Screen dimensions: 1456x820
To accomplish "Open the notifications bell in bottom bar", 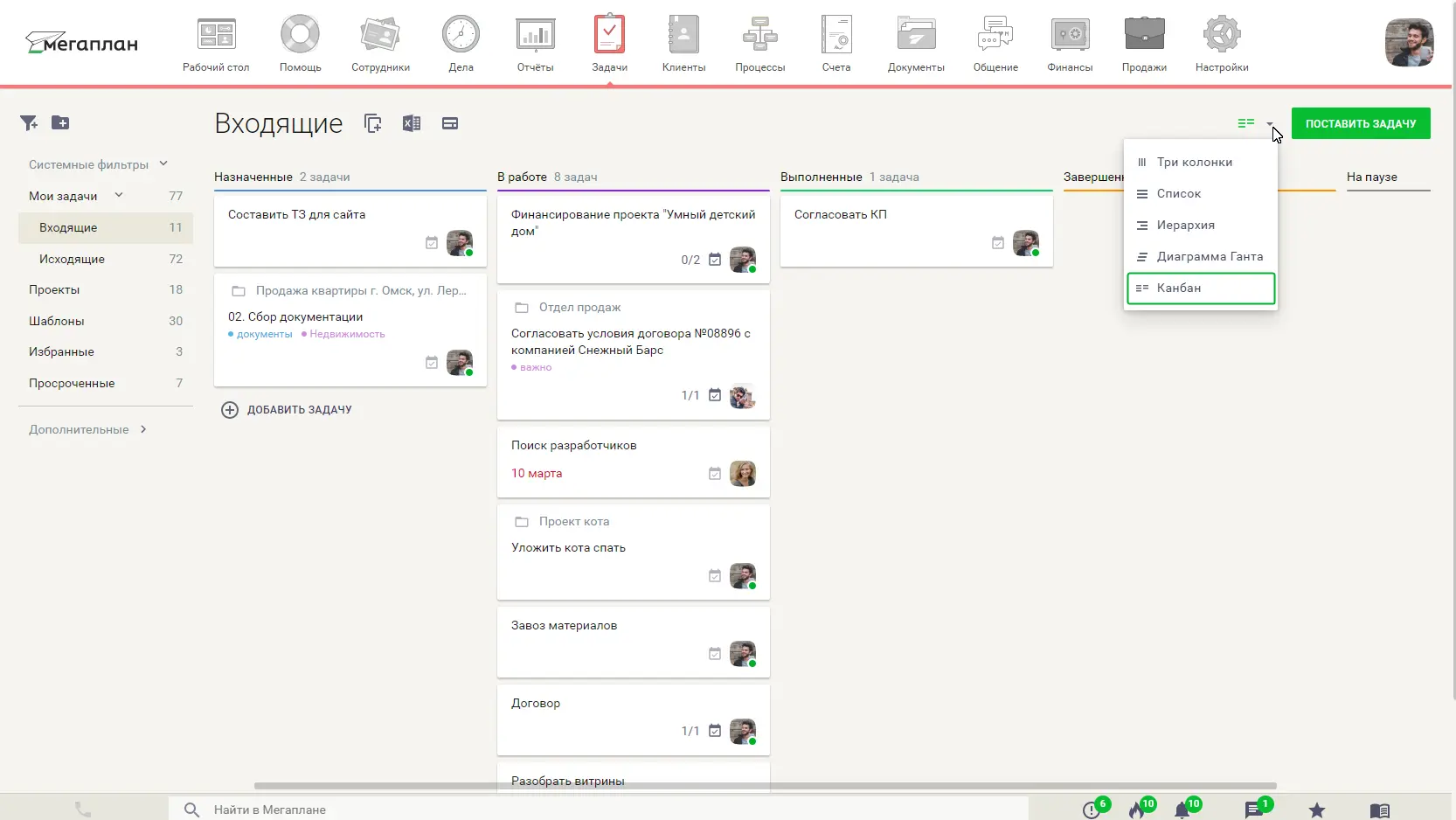I will 1182,810.
